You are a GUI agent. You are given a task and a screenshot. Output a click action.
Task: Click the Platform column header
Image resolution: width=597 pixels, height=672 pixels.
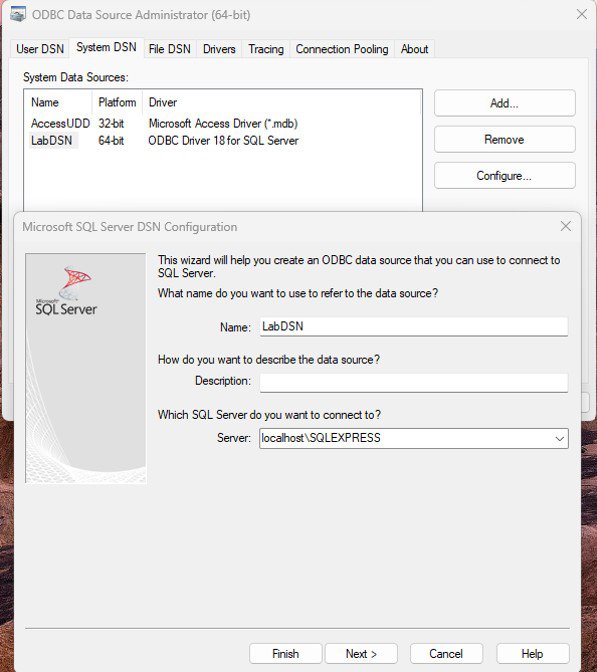(117, 102)
